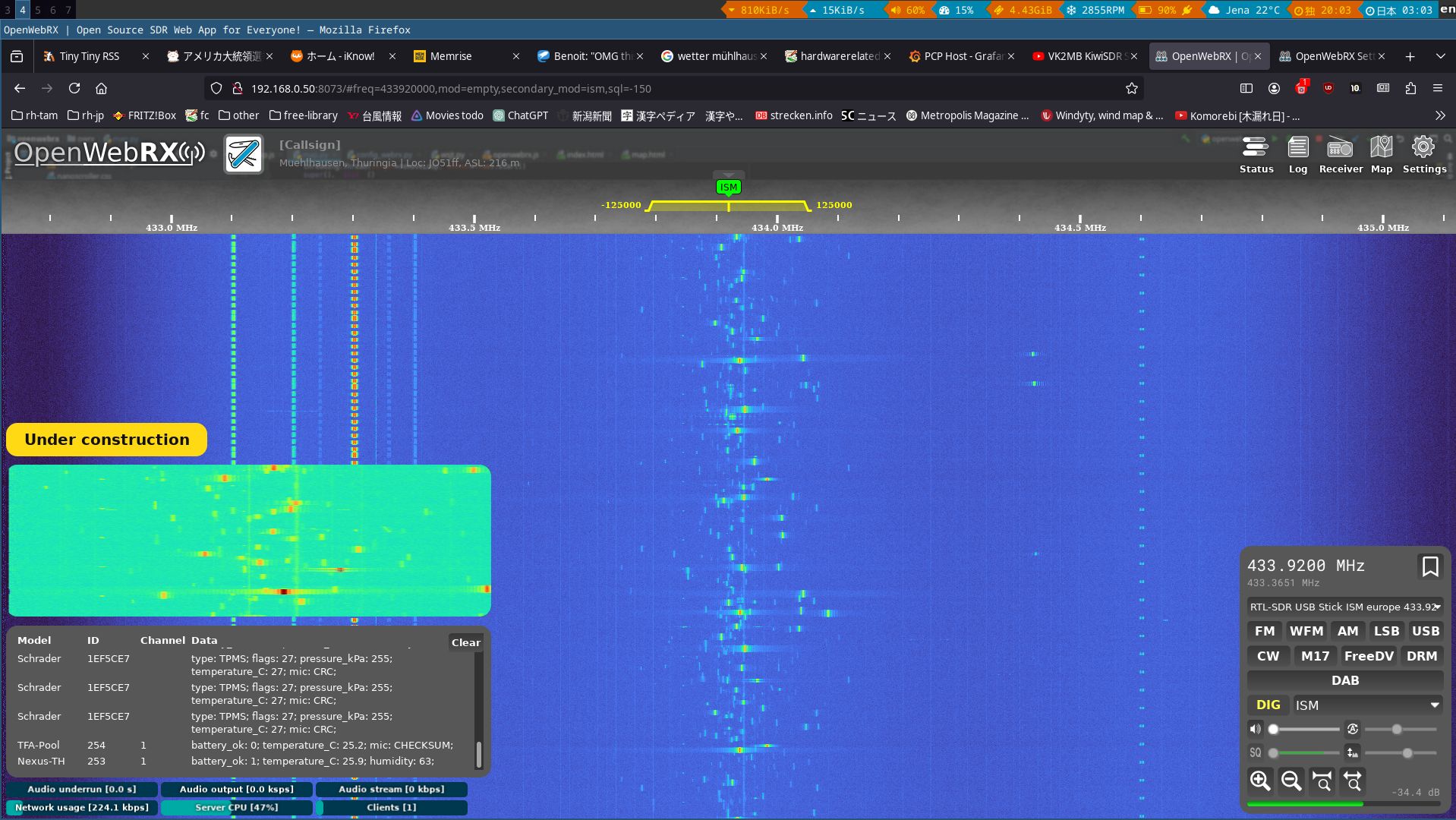Adjust the volume slider

(1303, 729)
